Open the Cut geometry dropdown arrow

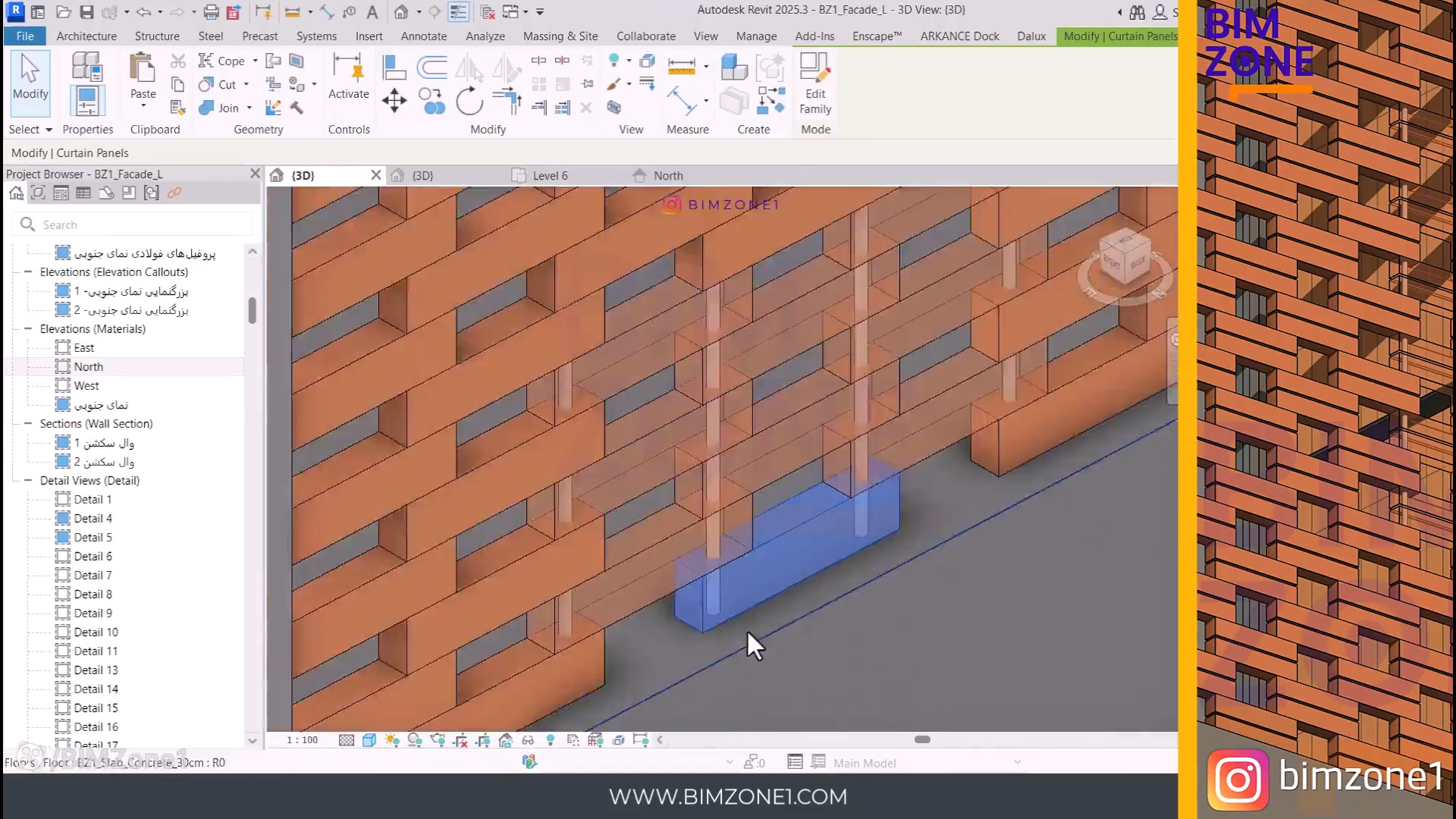(246, 84)
